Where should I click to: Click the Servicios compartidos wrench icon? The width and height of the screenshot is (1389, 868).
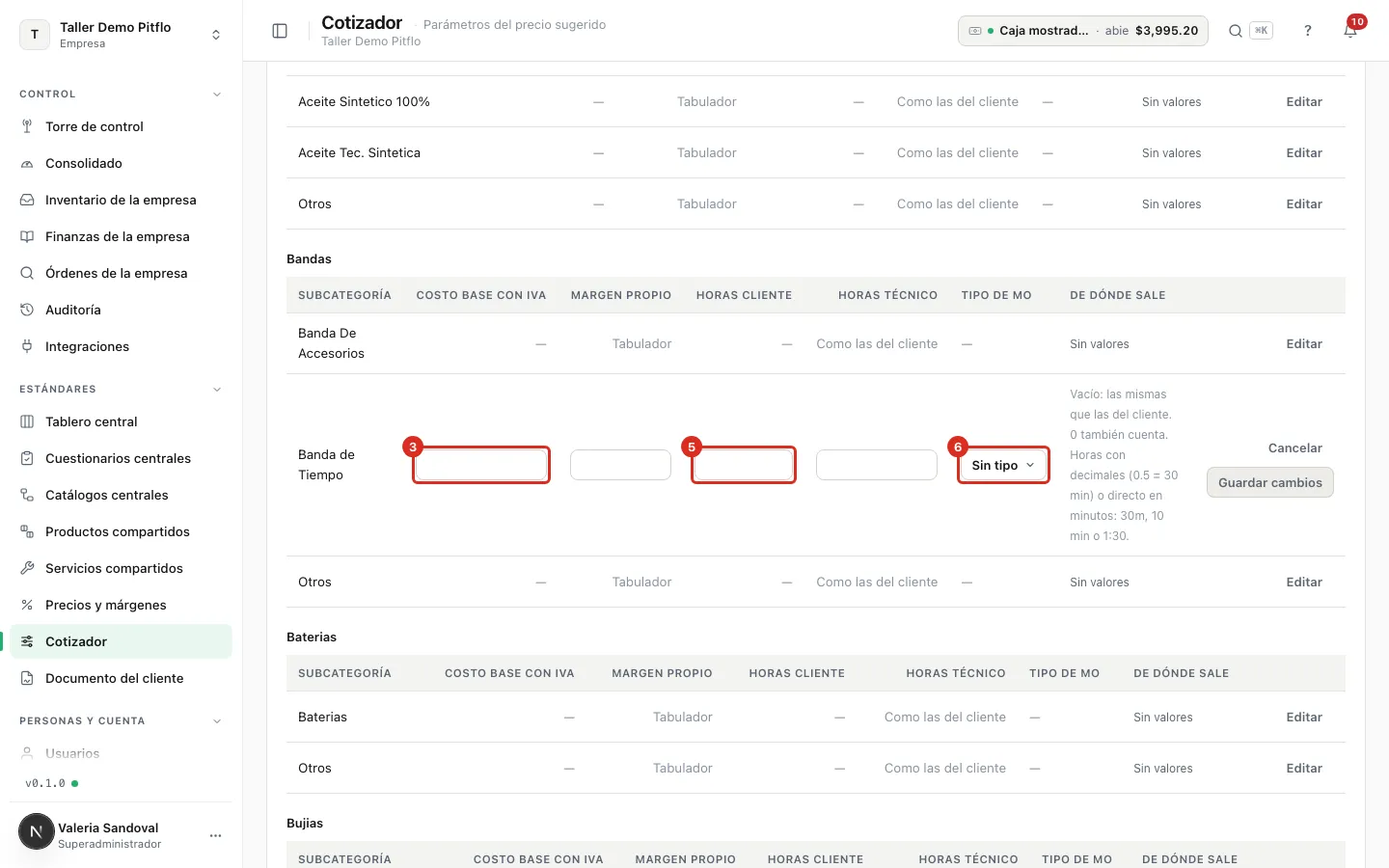[x=27, y=568]
